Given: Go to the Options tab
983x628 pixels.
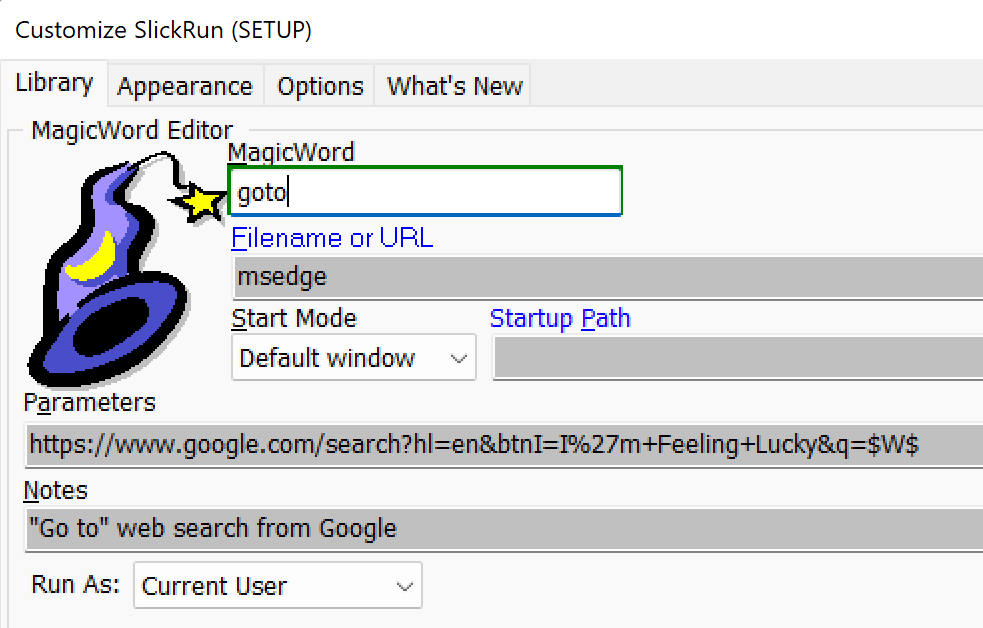Looking at the screenshot, I should (x=320, y=87).
